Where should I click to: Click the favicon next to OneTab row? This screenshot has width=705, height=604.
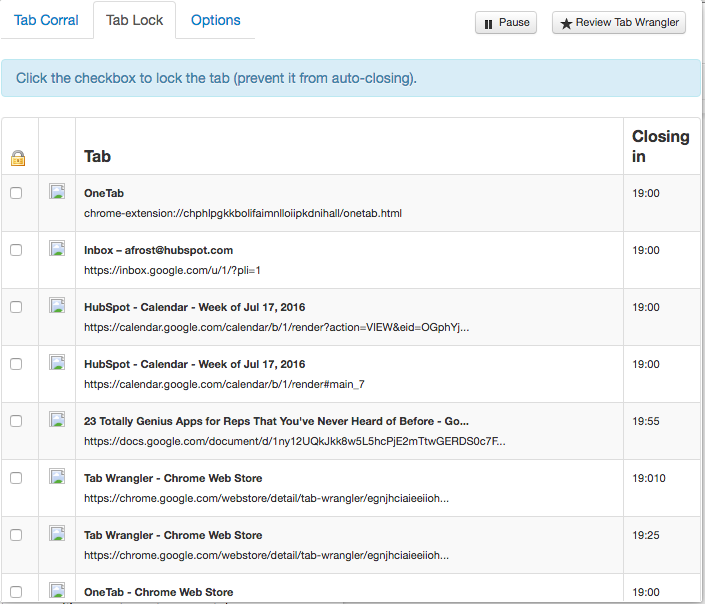[x=57, y=192]
